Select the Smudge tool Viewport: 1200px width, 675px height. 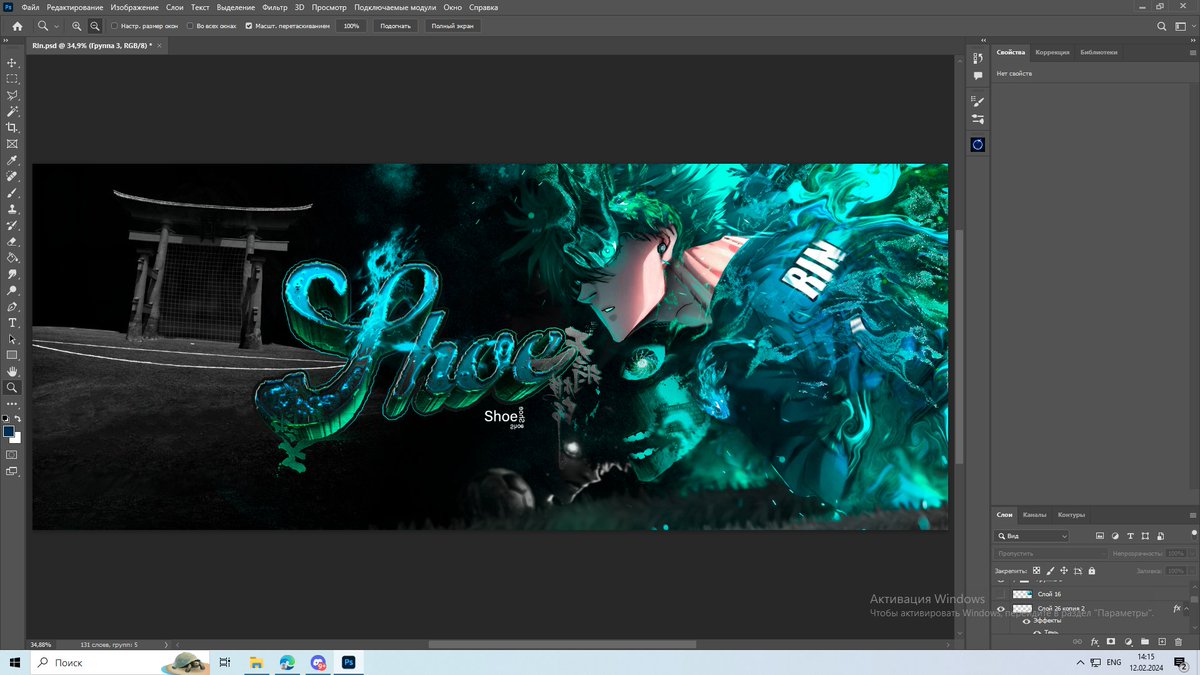(x=12, y=274)
